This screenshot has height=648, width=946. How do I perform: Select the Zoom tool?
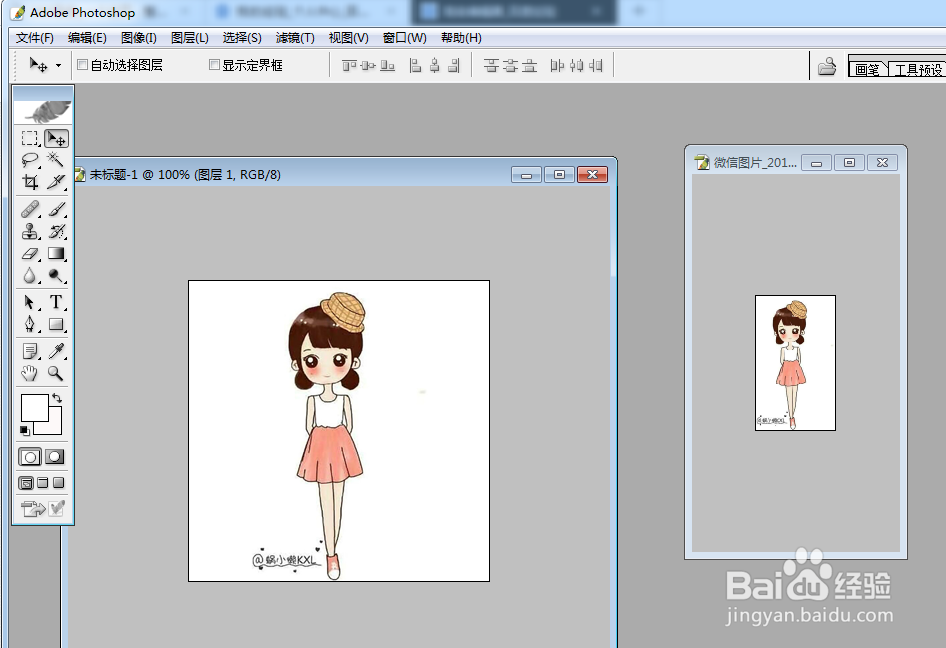pos(56,373)
